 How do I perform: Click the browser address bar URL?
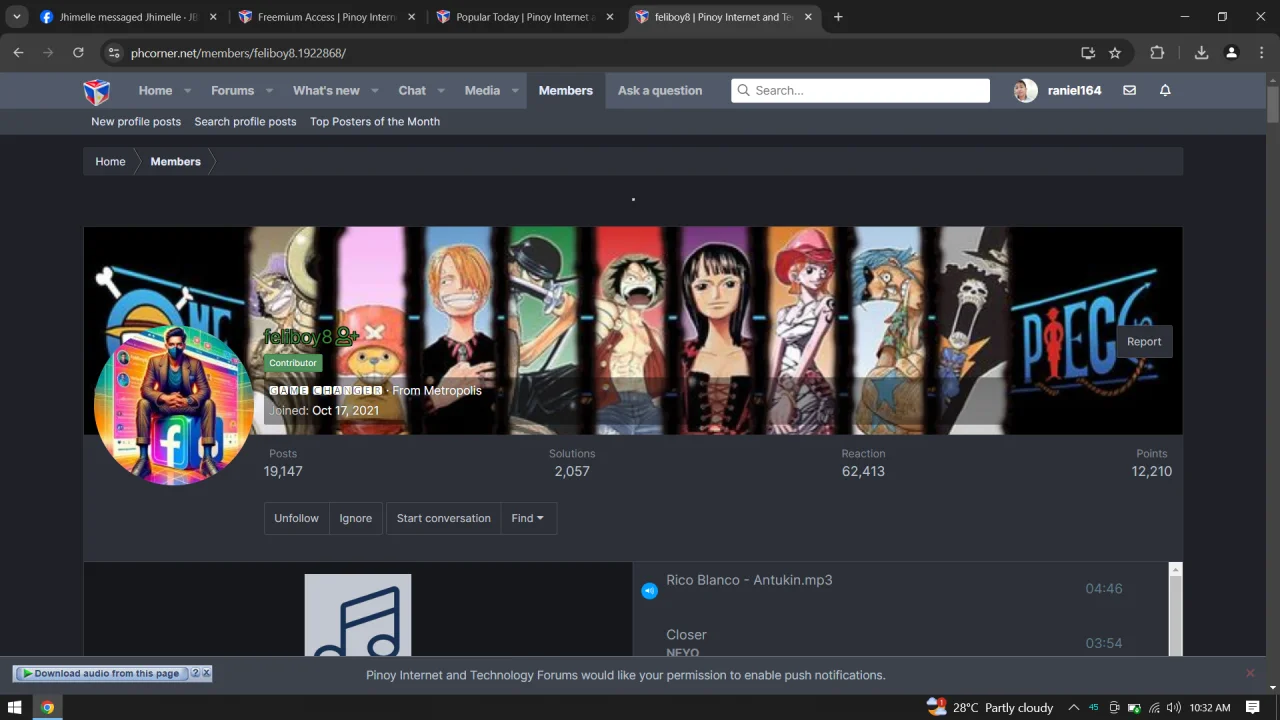coord(238,53)
